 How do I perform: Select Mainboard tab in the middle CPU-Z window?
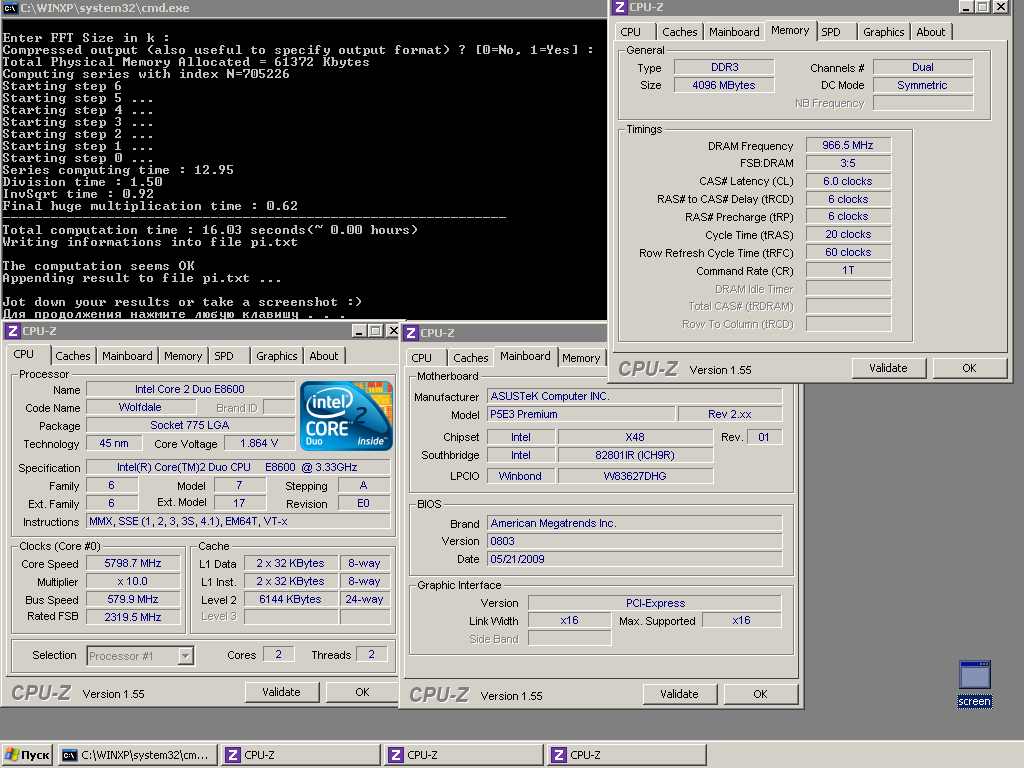coord(525,356)
